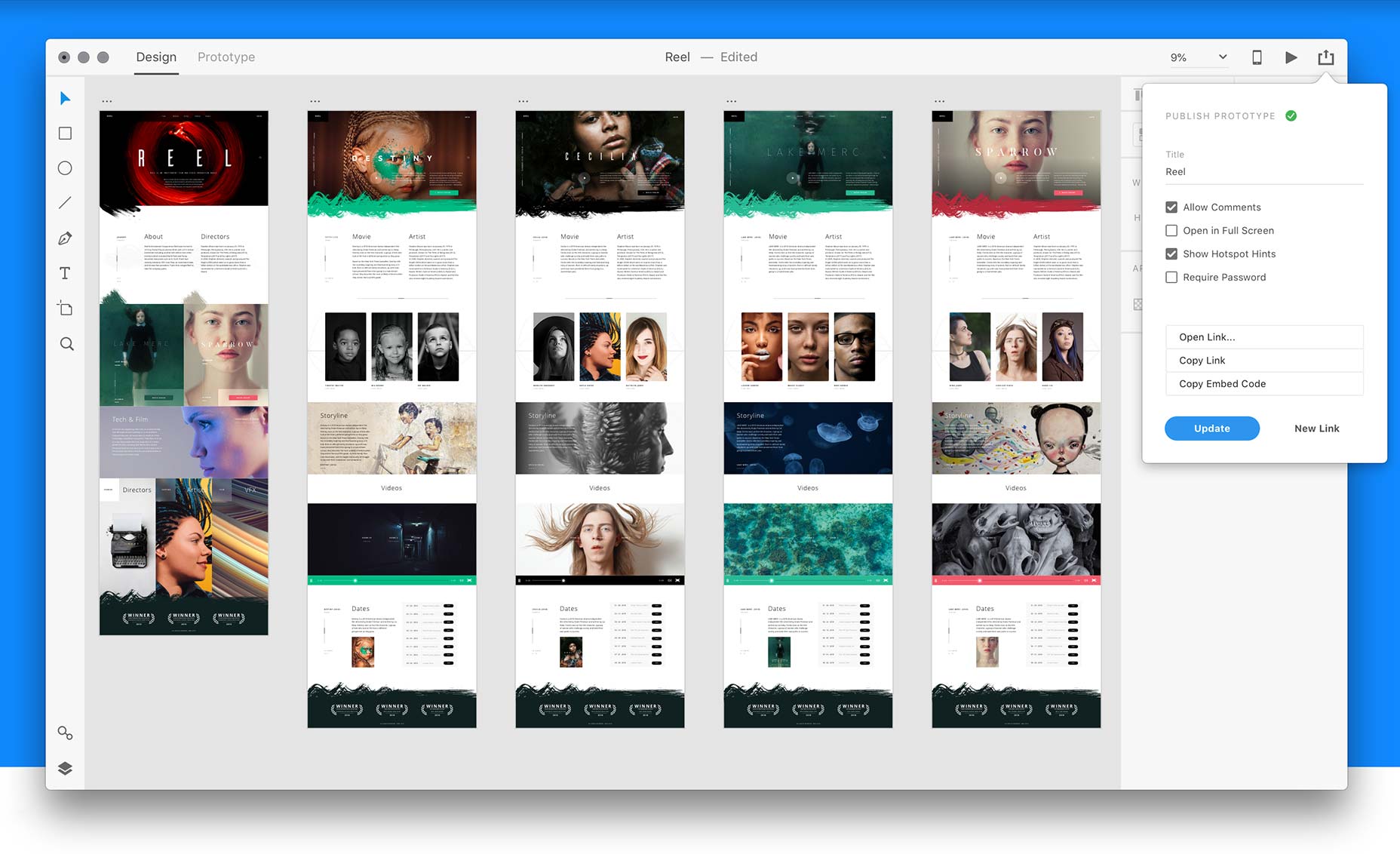Select the Rectangle tool
This screenshot has height=854, width=1400.
pyautogui.click(x=65, y=133)
